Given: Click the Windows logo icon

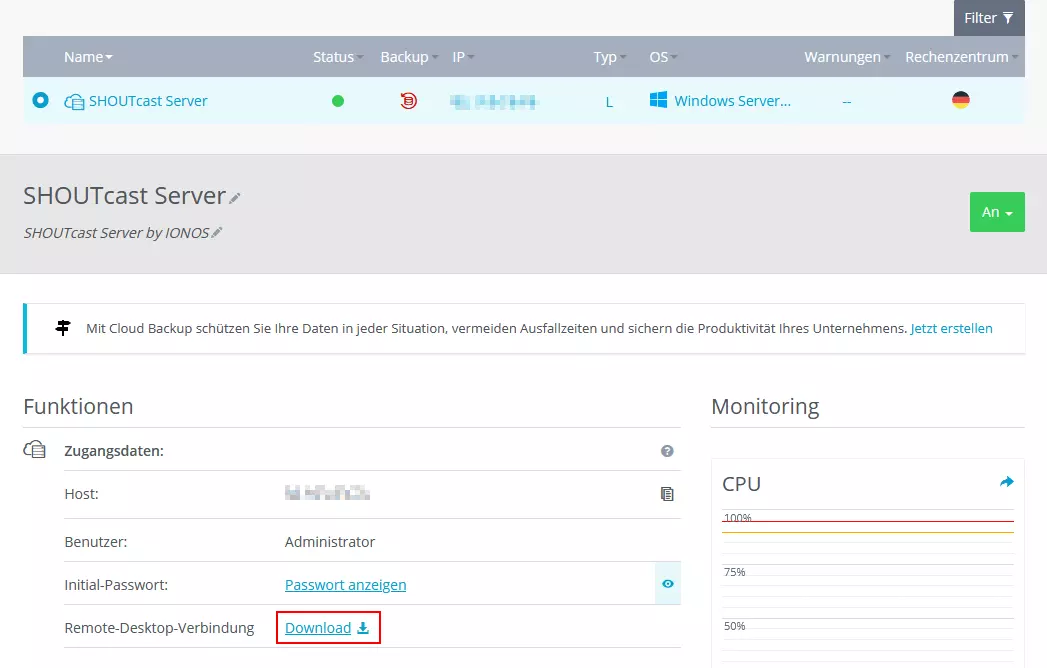Looking at the screenshot, I should tap(658, 100).
